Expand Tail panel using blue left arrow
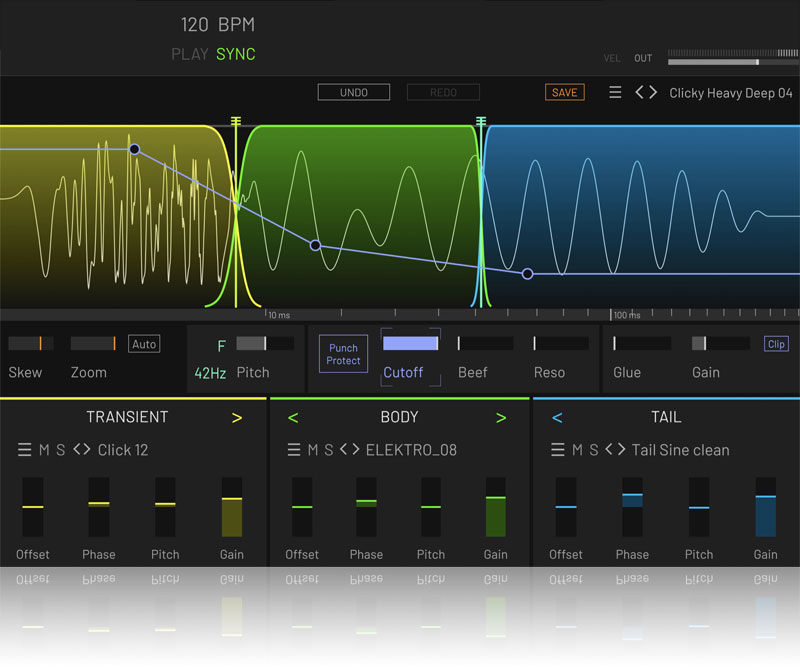The image size is (800, 667). 557,418
